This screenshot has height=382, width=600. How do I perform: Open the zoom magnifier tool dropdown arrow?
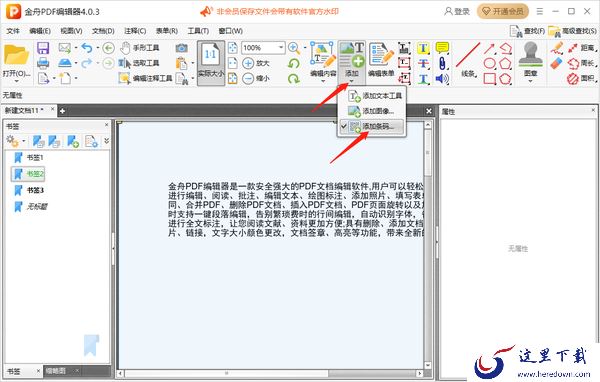point(305,48)
